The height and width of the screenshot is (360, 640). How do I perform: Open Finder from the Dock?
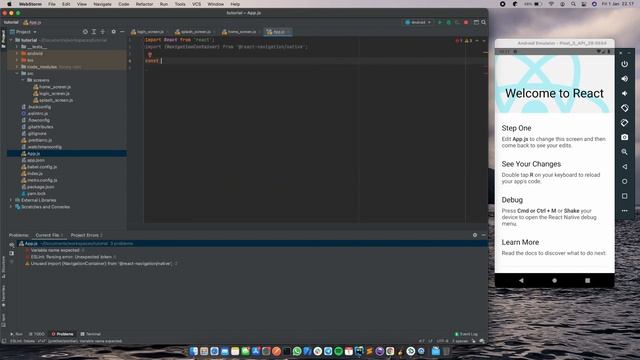click(x=193, y=351)
